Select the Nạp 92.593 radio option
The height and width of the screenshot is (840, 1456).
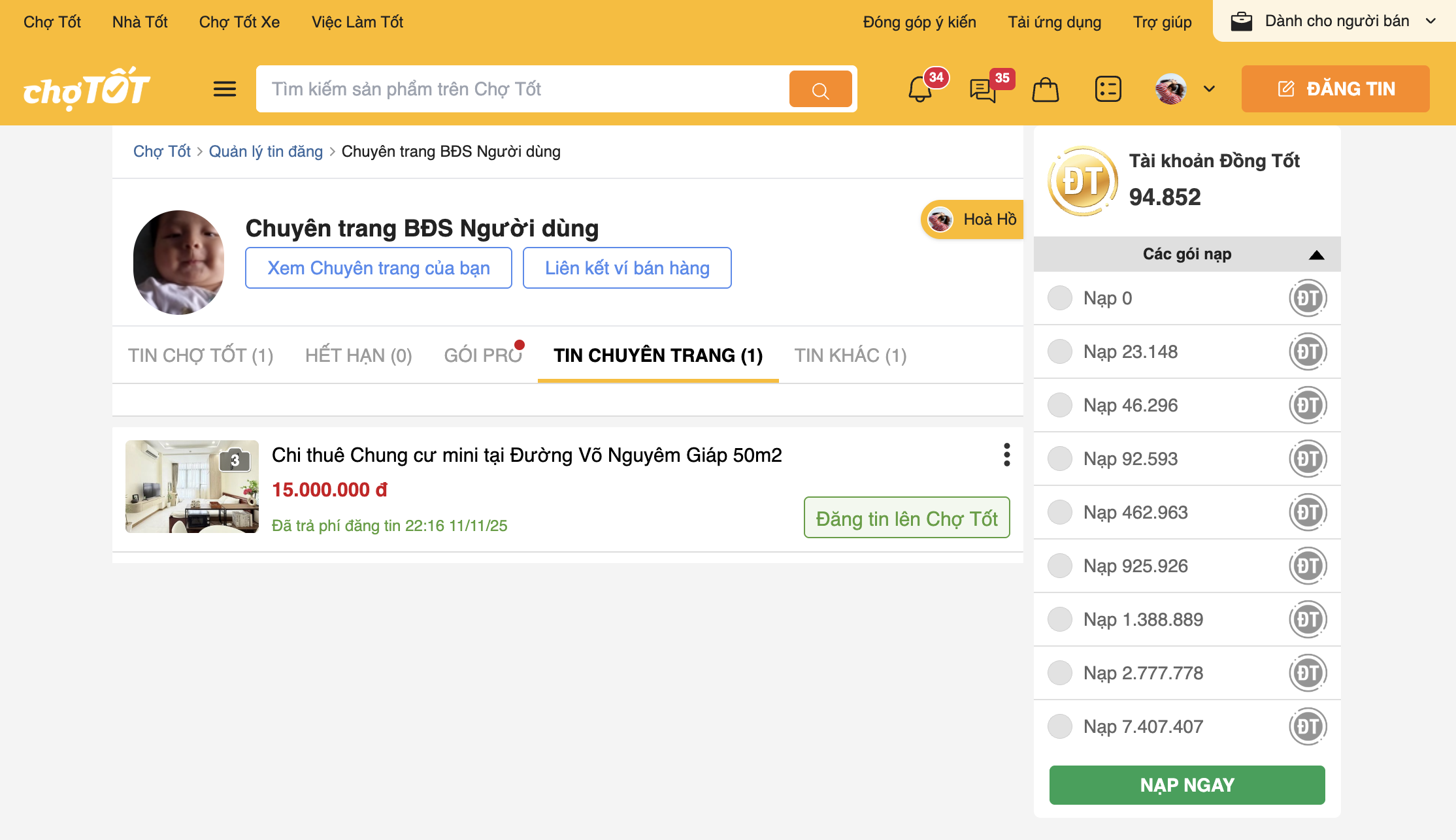pos(1060,459)
